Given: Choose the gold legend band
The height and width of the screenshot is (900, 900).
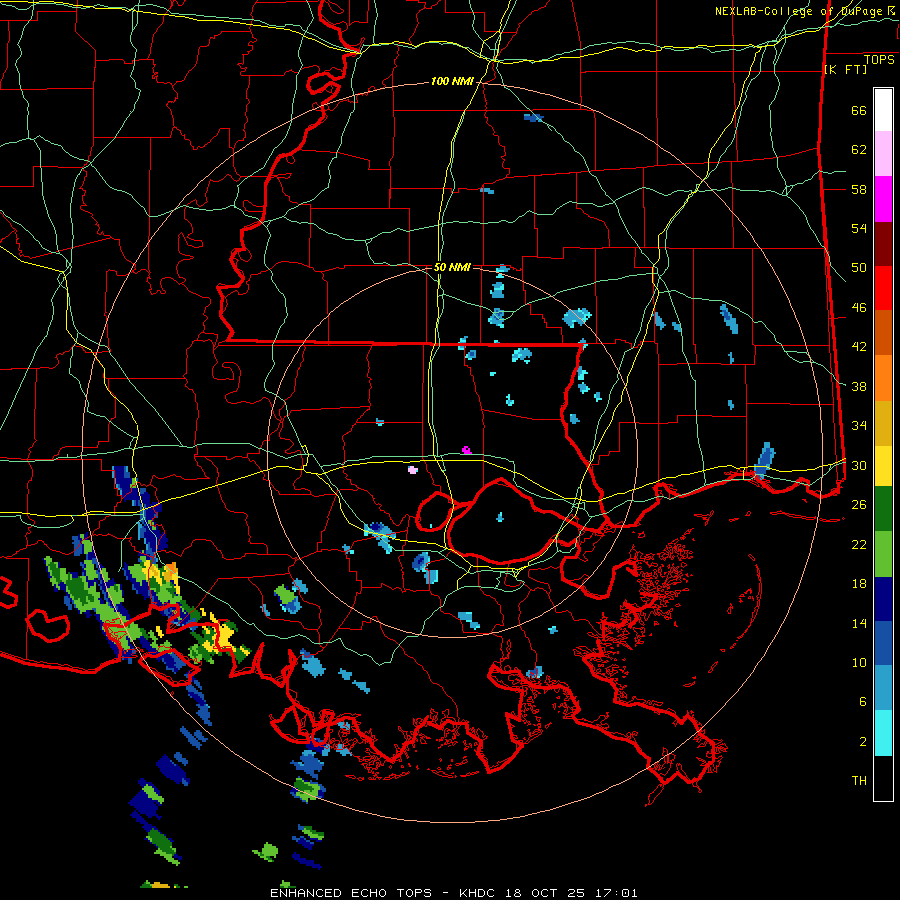Looking at the screenshot, I should (883, 423).
